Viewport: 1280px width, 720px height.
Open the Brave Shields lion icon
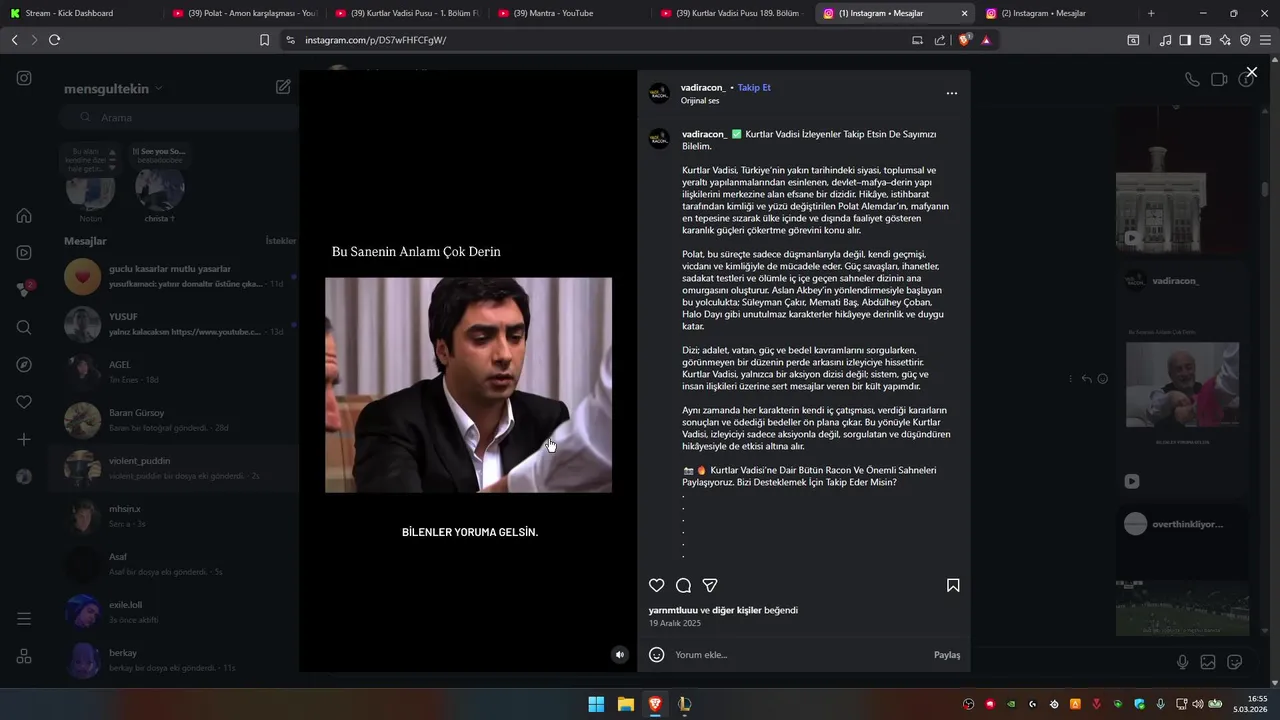964,40
